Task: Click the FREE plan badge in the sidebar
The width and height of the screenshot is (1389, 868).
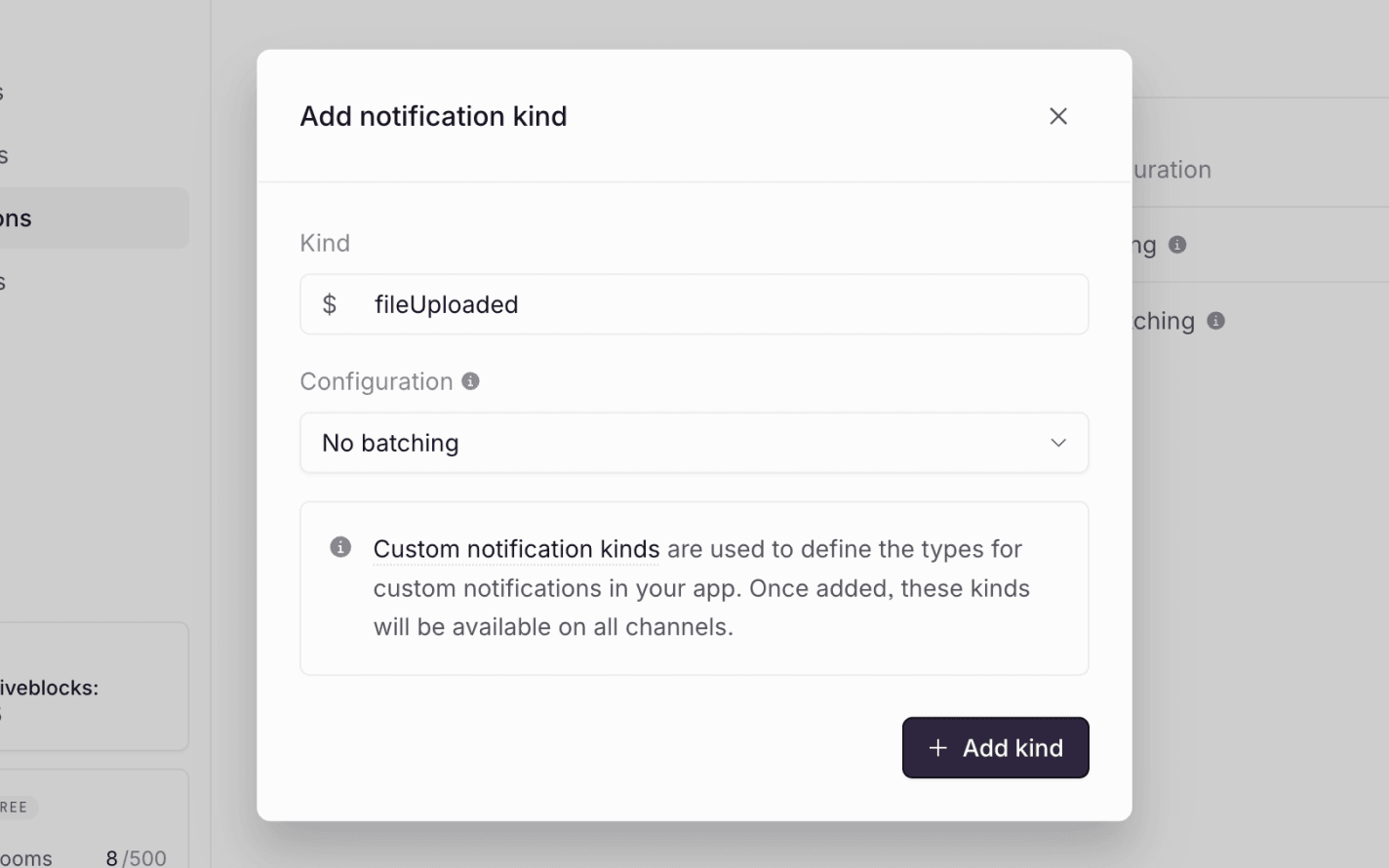Action: tap(14, 807)
